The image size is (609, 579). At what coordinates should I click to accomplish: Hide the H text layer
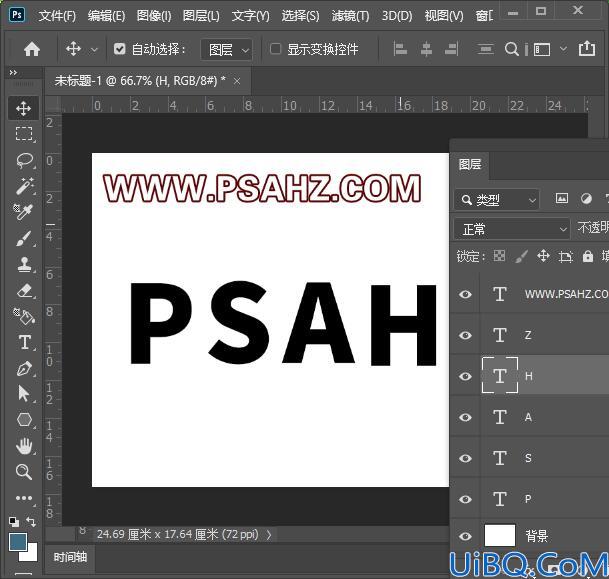[x=465, y=376]
